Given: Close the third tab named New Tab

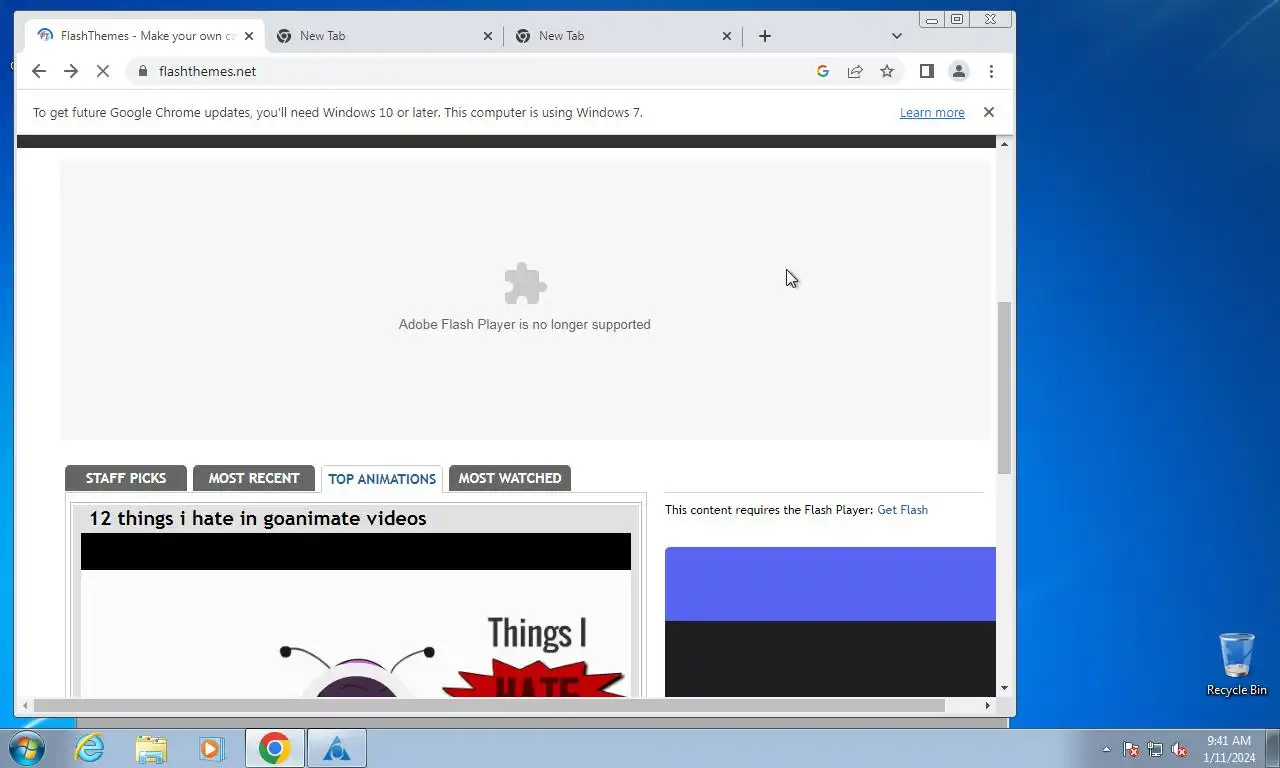Looking at the screenshot, I should [x=727, y=36].
